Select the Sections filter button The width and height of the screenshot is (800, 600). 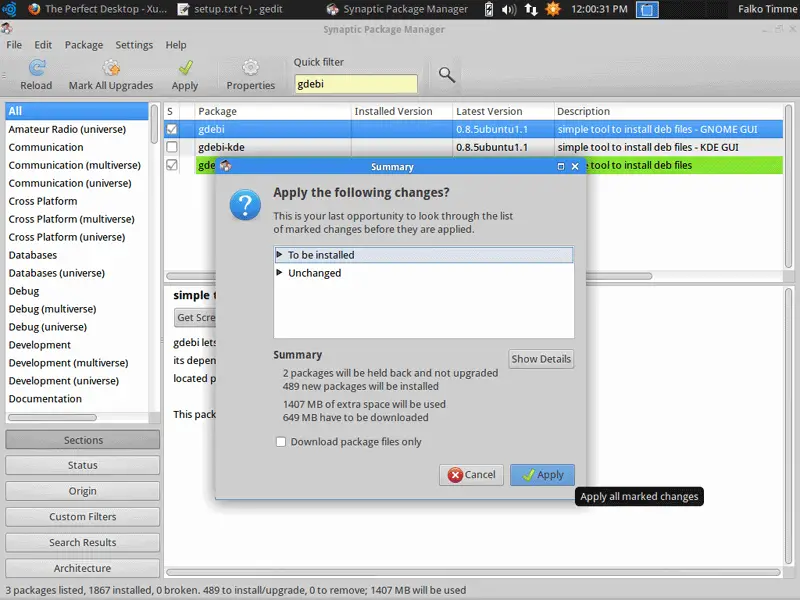(83, 440)
